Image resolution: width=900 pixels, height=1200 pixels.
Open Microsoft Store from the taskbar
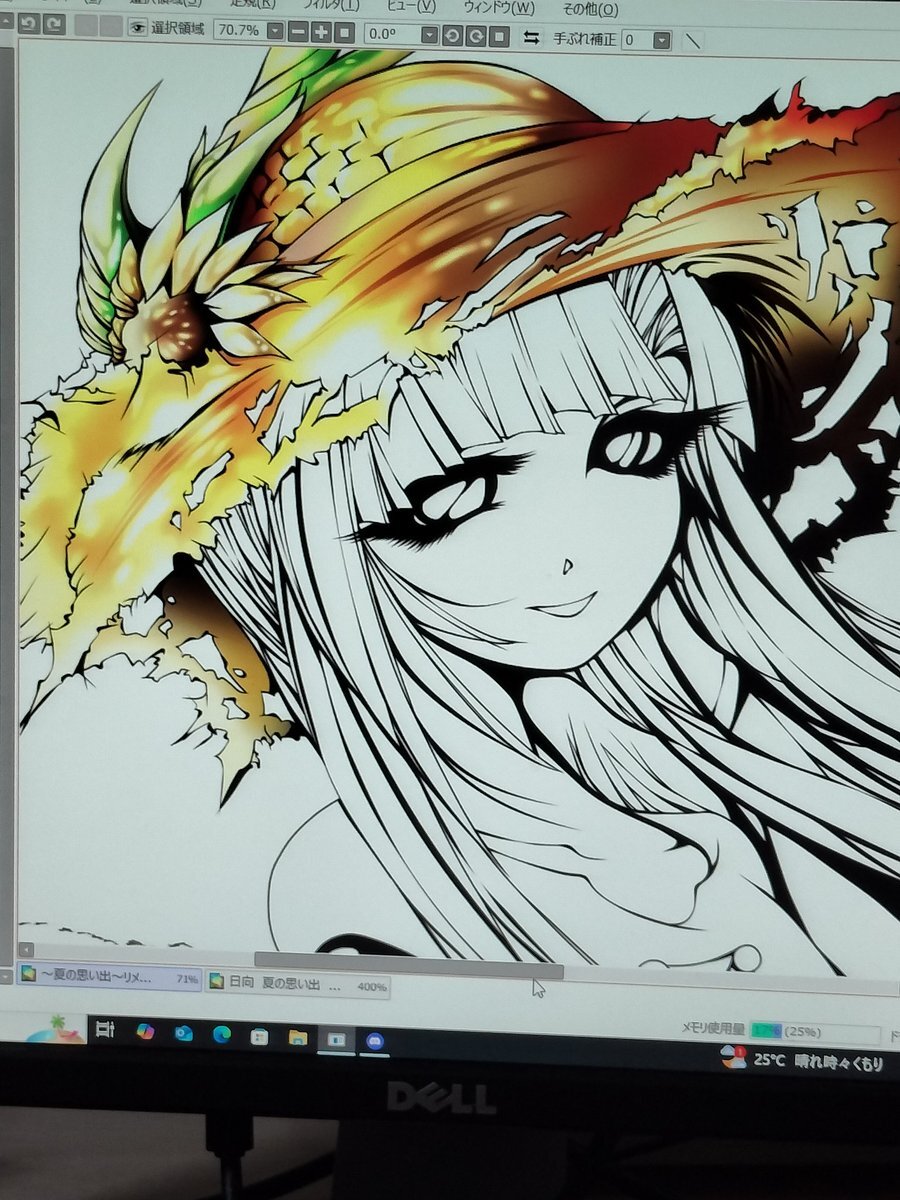(260, 1037)
